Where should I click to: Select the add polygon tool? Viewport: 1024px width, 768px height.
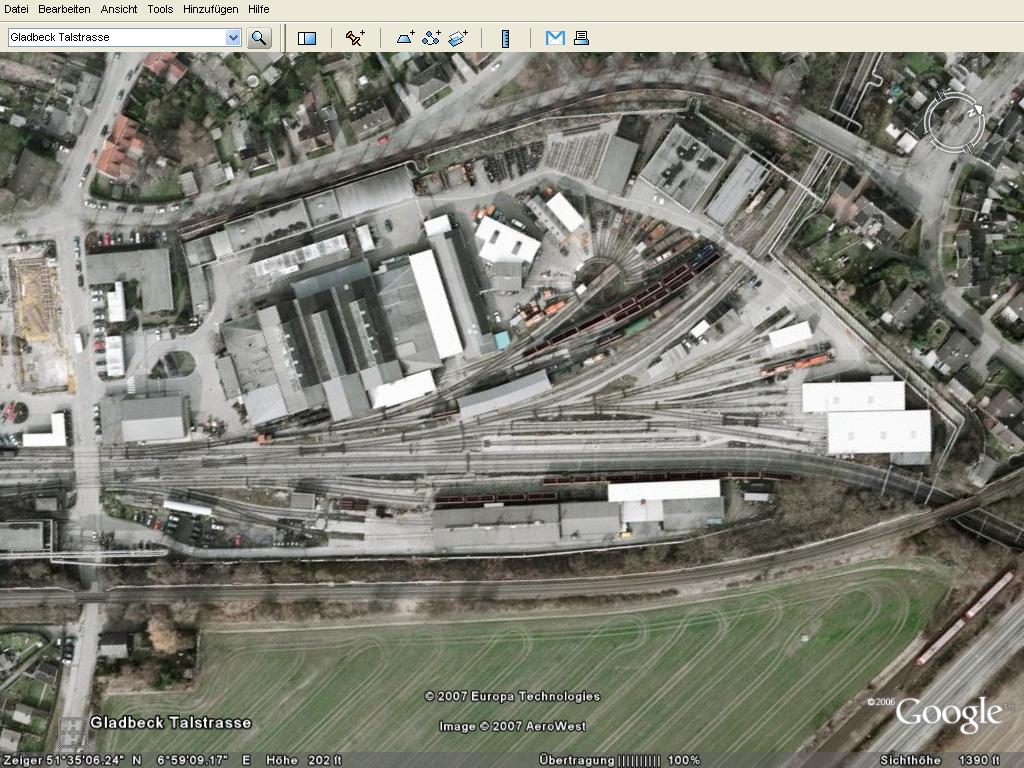(405, 38)
